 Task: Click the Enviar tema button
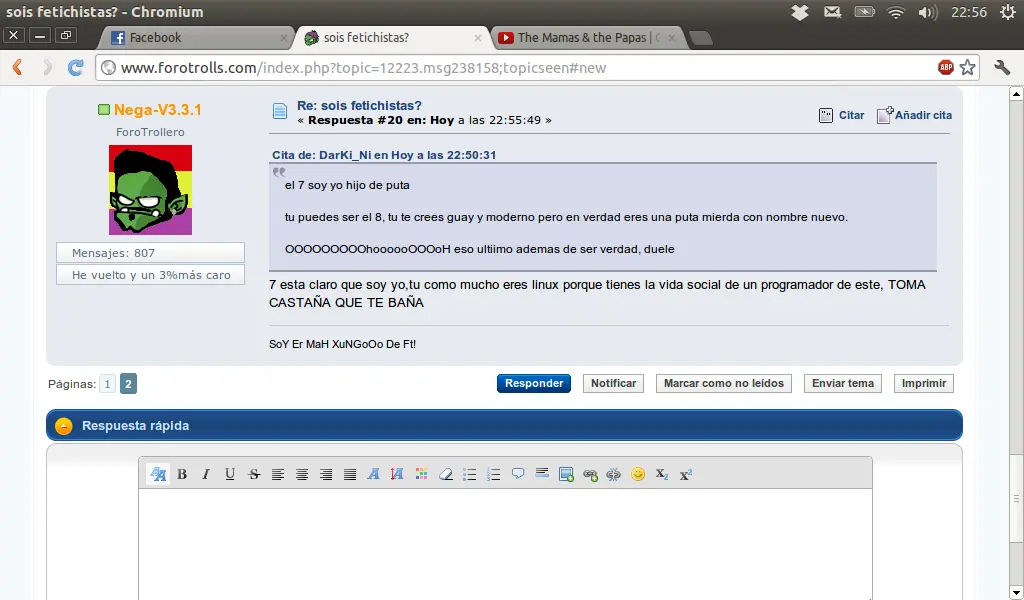(x=842, y=383)
